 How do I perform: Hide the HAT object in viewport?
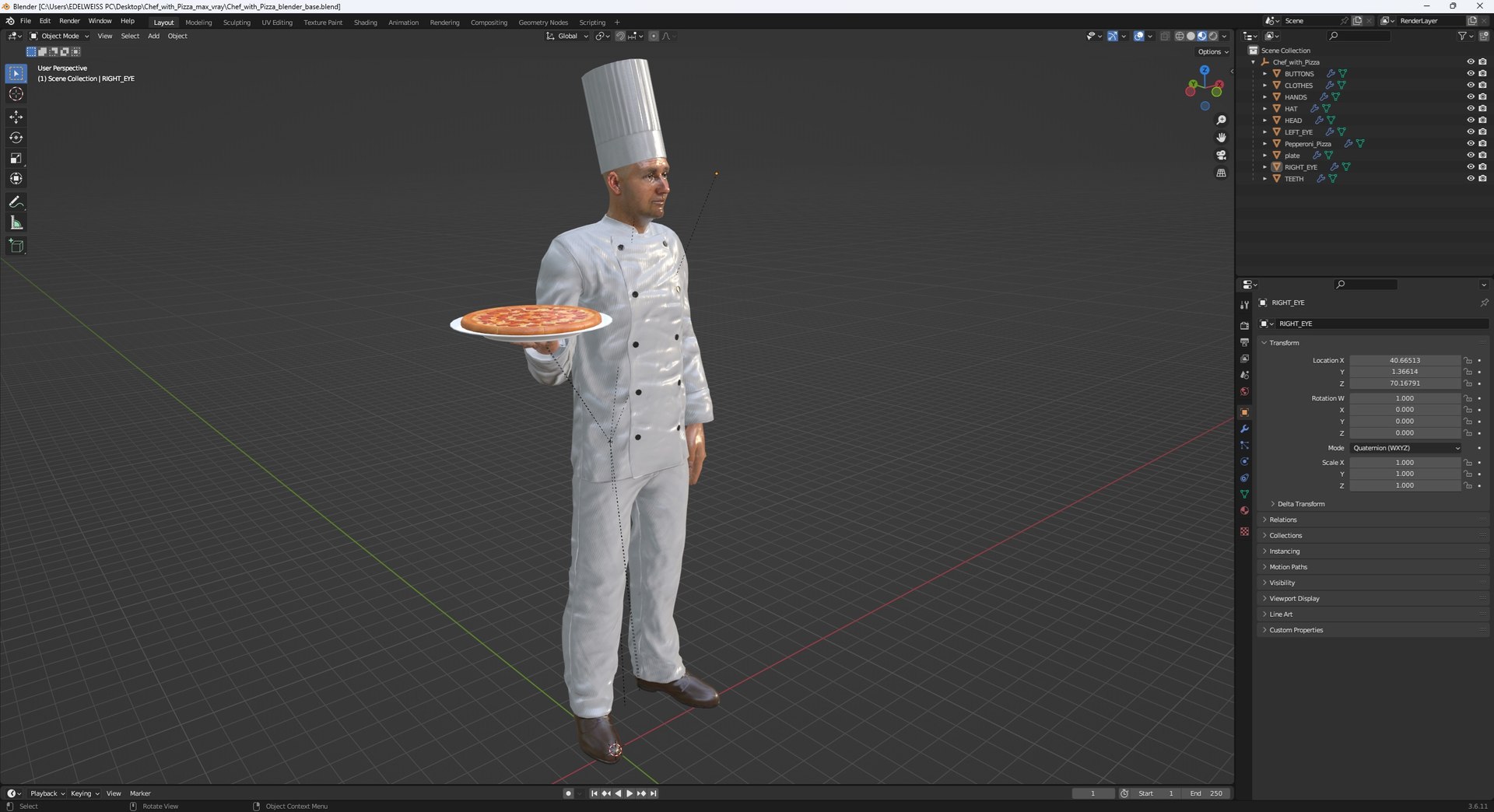[x=1471, y=109]
